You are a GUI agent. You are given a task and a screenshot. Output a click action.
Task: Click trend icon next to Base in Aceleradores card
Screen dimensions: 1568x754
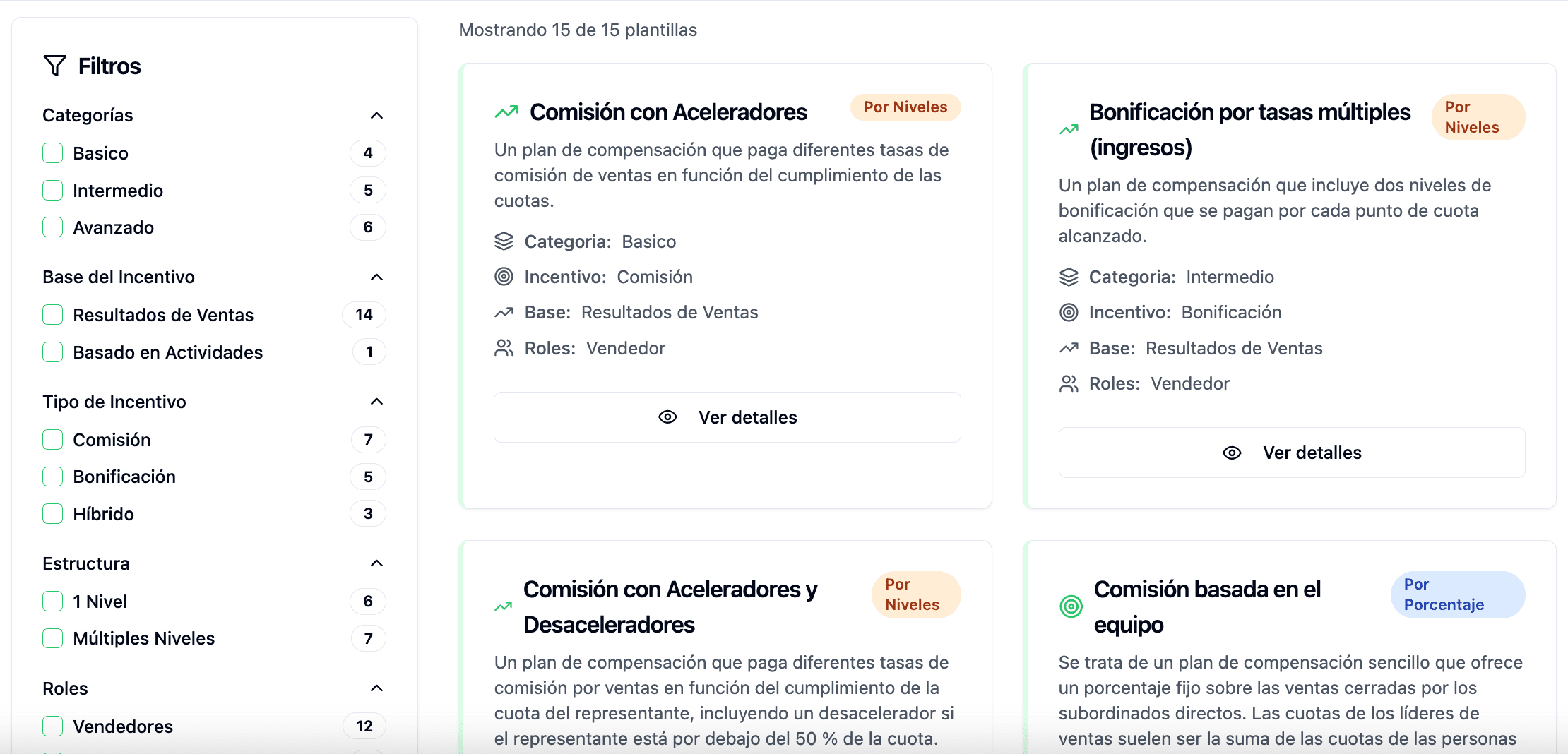pyautogui.click(x=504, y=312)
